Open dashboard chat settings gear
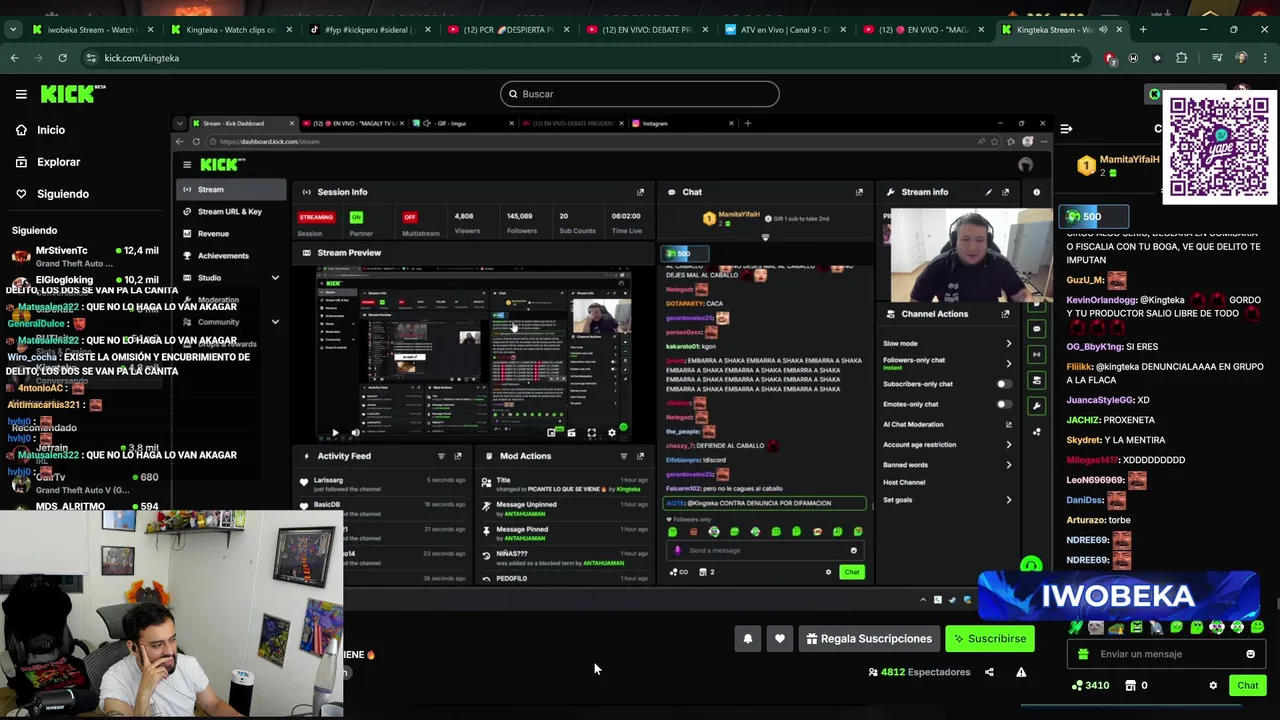 point(828,572)
